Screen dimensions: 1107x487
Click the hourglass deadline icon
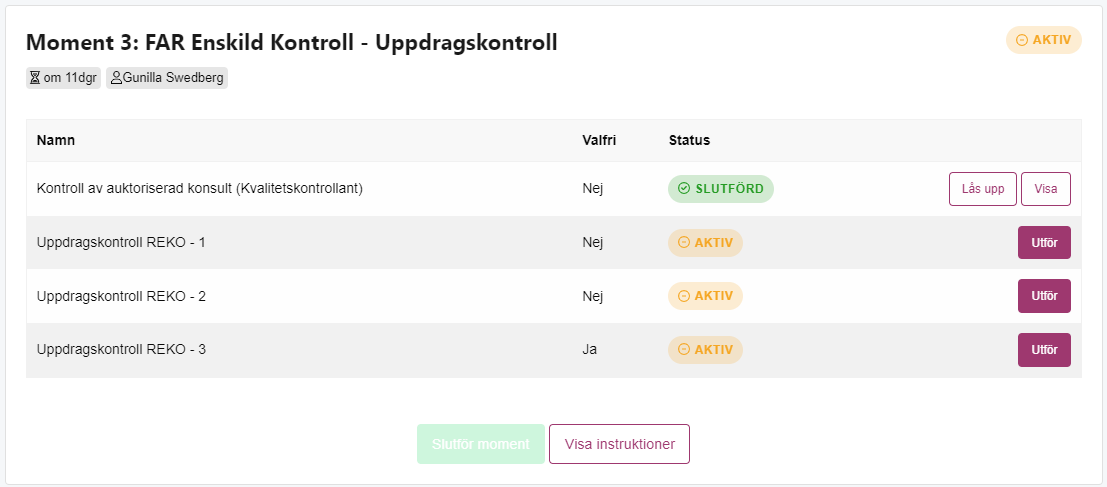click(35, 78)
